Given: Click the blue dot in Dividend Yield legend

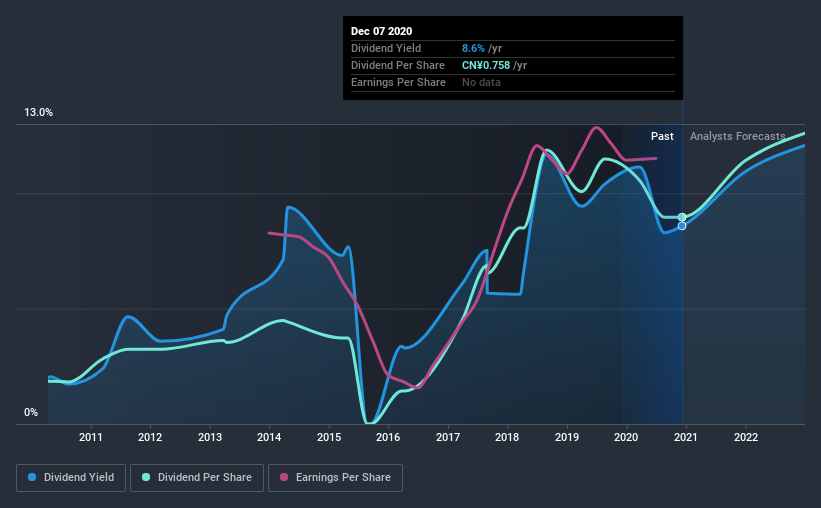Looking at the screenshot, I should 32,477.
